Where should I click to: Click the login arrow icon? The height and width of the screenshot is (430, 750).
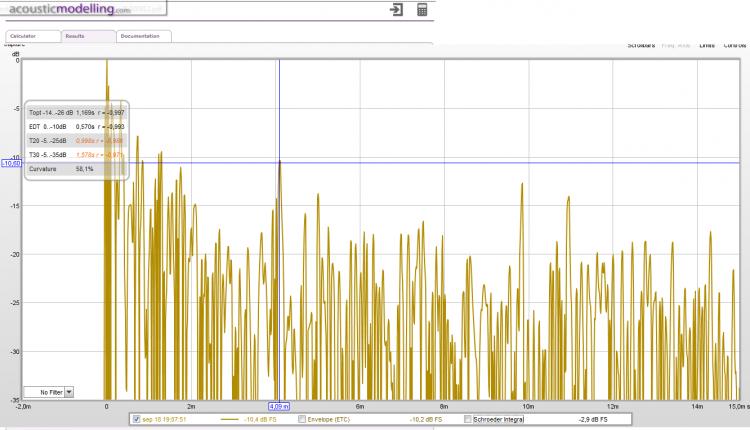tap(397, 9)
